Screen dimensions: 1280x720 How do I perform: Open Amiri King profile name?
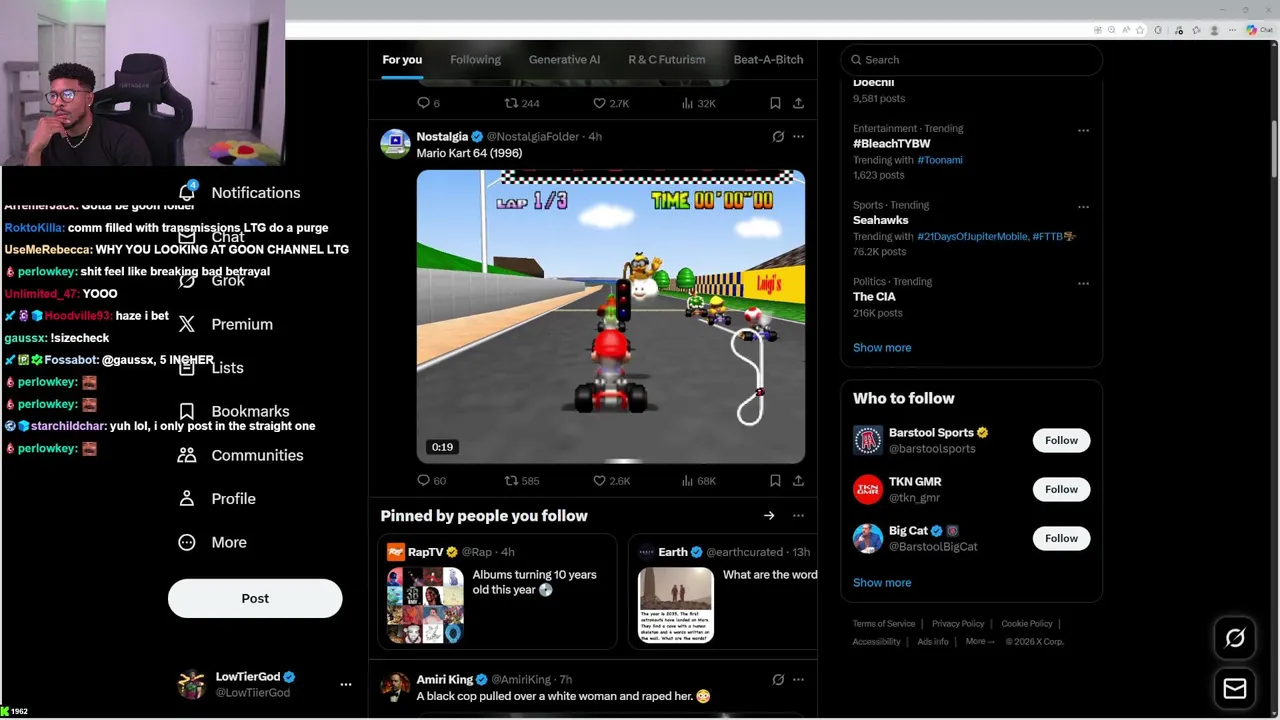pos(445,680)
